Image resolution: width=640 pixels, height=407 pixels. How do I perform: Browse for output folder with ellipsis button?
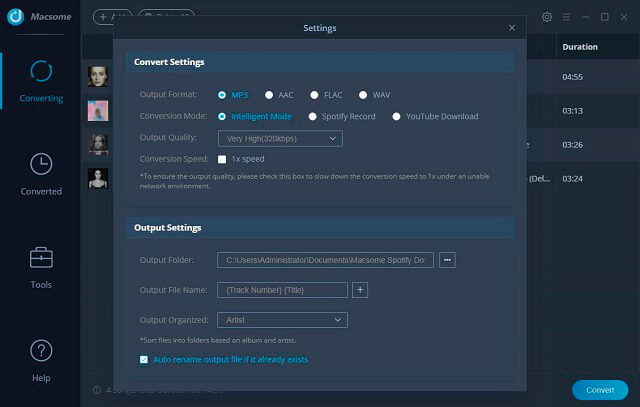[447, 260]
